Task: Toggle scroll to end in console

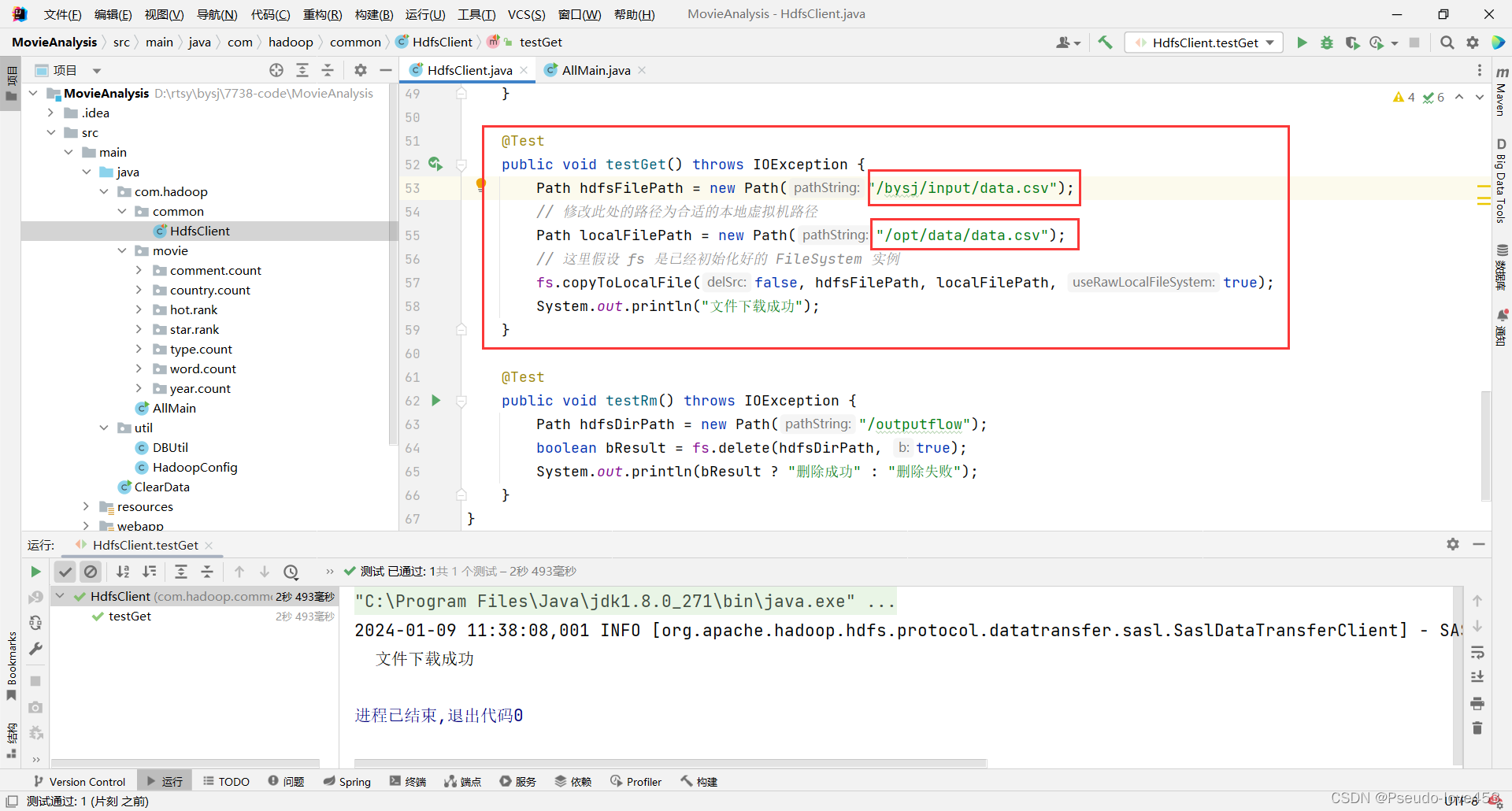Action: click(1477, 677)
